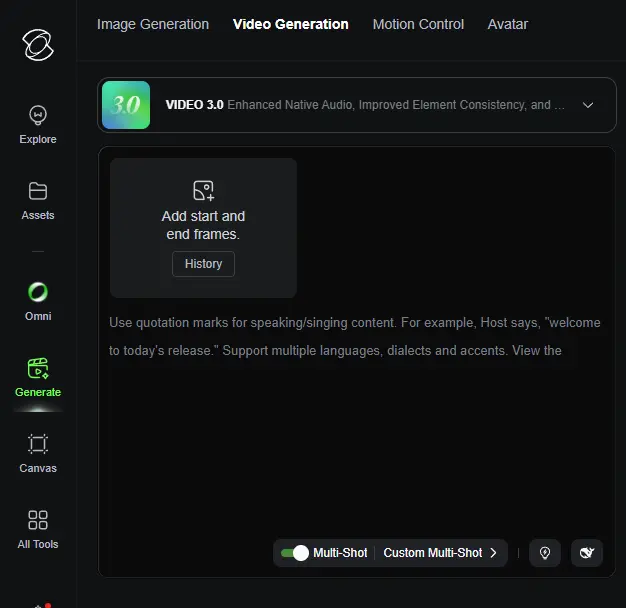Toggle the Multi-Shot switch

tap(295, 553)
